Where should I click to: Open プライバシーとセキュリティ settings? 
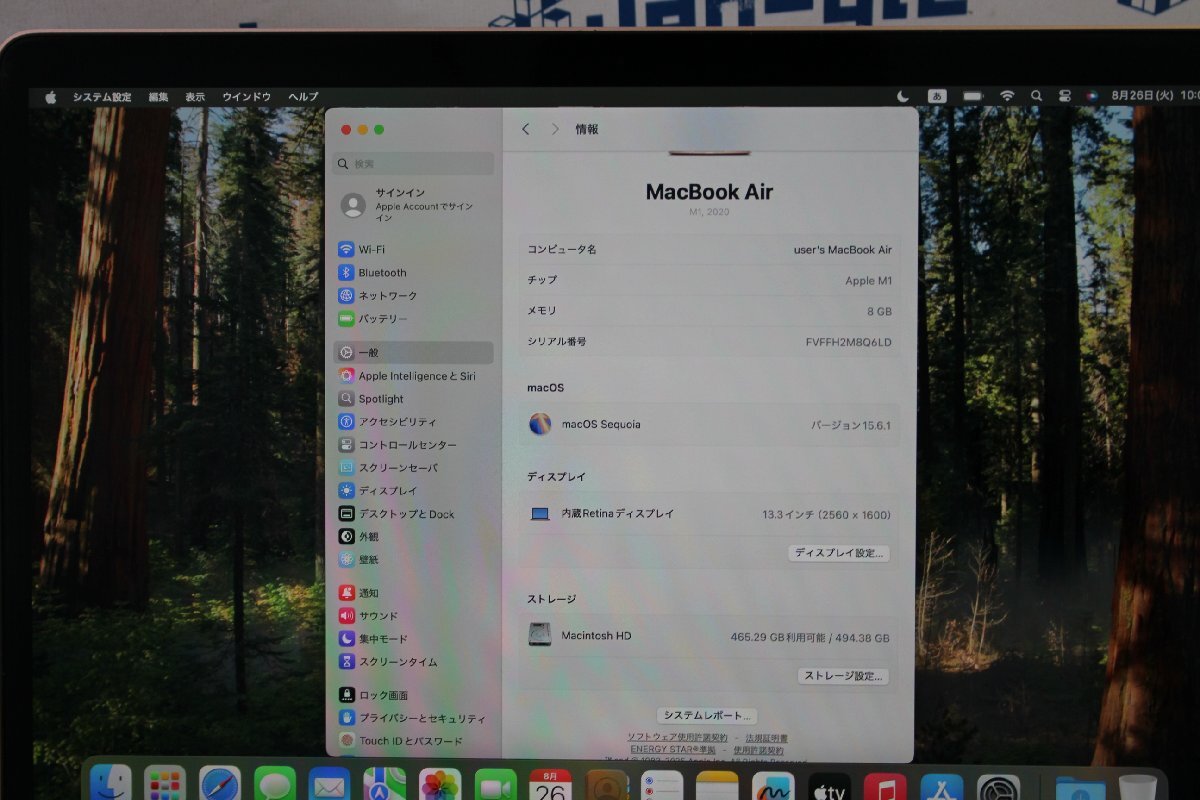click(x=413, y=718)
